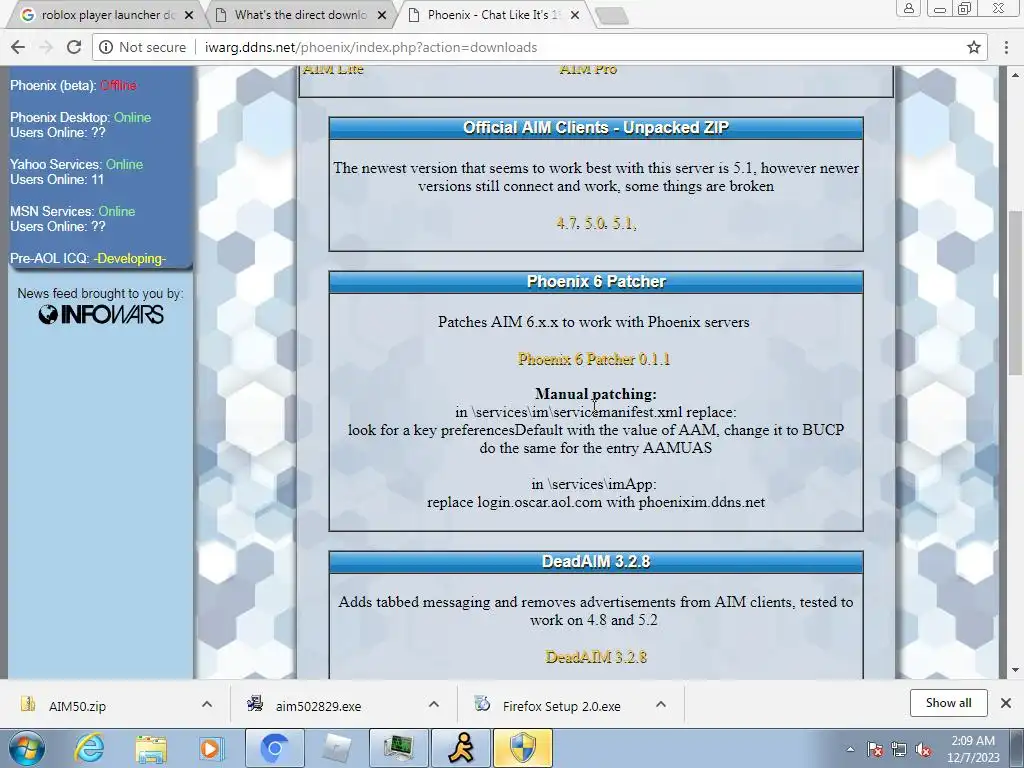Expand options arrow for Firefox Setup 2.0.exe

click(661, 704)
